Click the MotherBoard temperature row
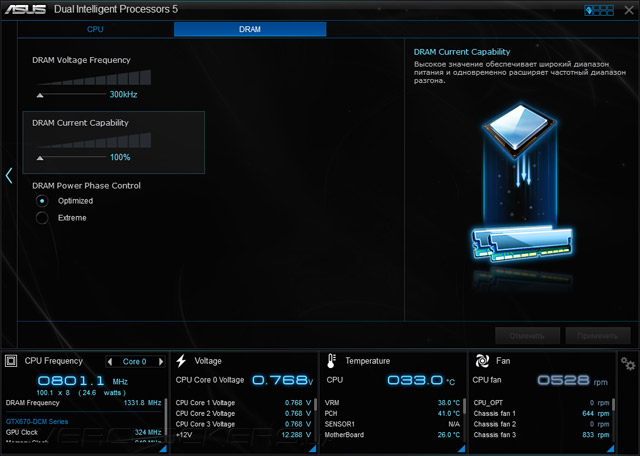 pyautogui.click(x=392, y=435)
